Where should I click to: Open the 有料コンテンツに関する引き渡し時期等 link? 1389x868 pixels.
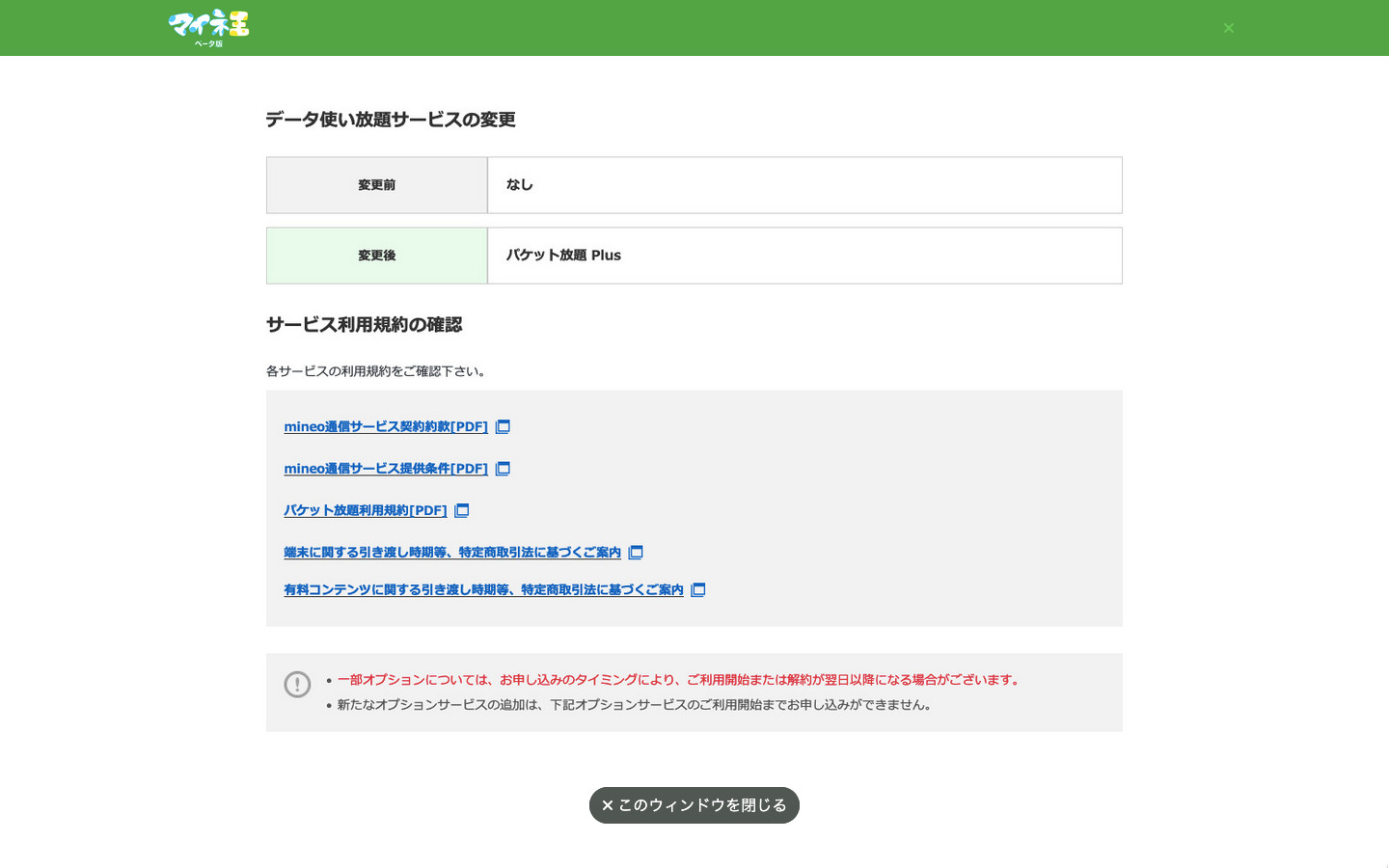point(483,590)
